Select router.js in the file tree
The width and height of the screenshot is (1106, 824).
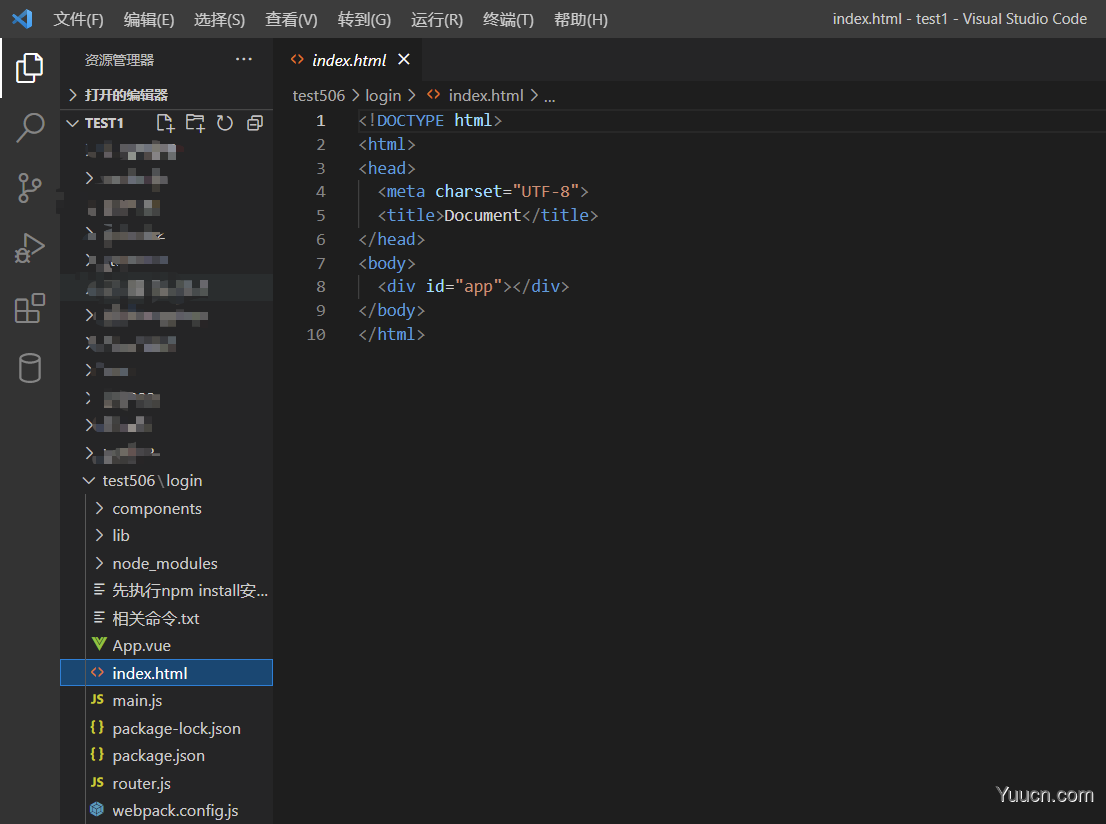click(x=140, y=783)
